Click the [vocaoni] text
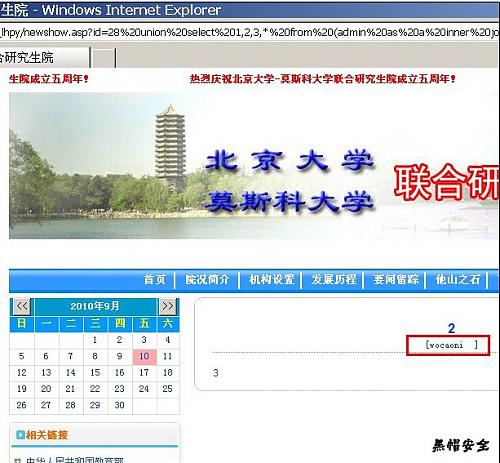This screenshot has width=500, height=463. [x=451, y=345]
